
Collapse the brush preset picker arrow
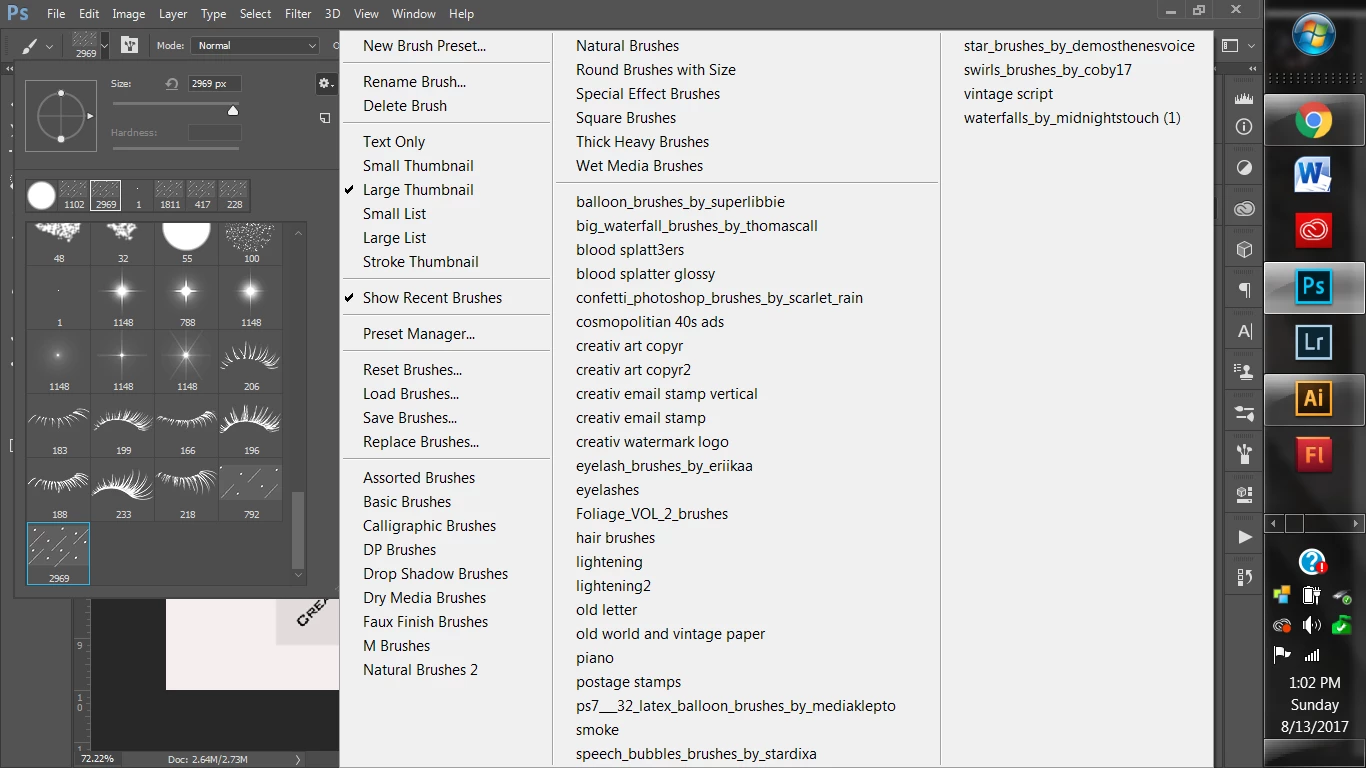tap(104, 45)
